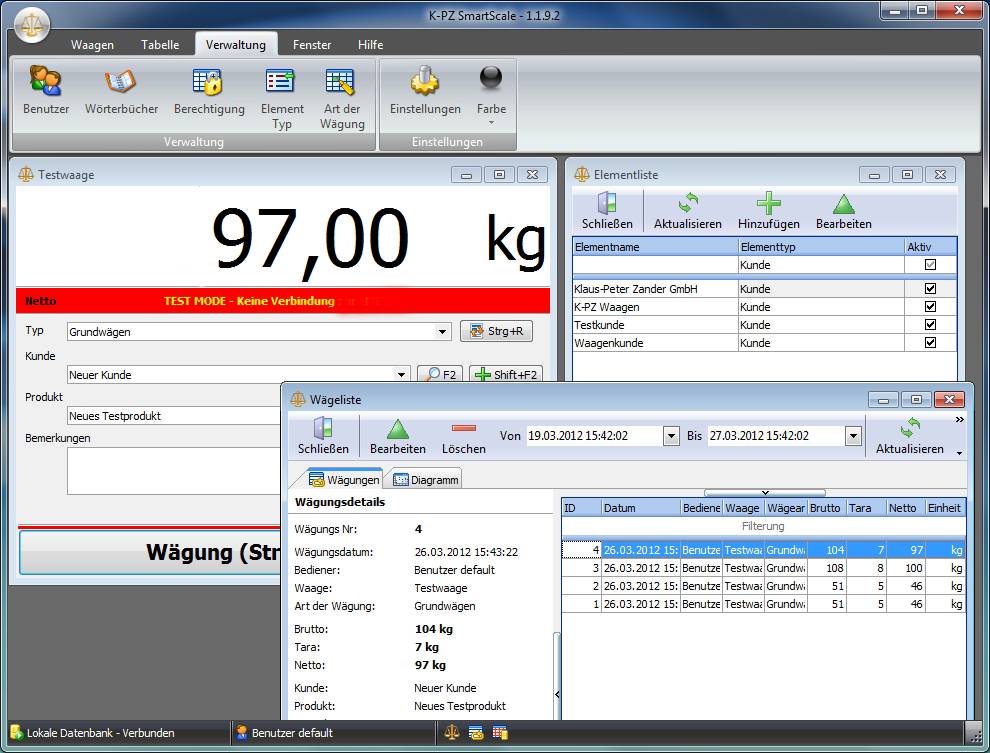Screen dimensions: 990x753
Task: Switch to the Diagramm tab
Action: coord(426,479)
